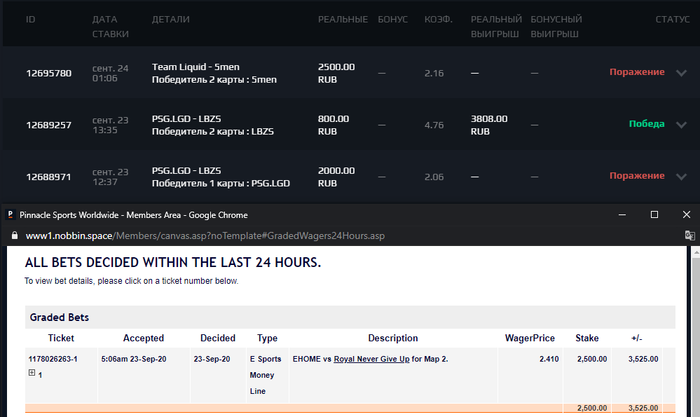Click the 3808.00 RUB winnings value

tap(489, 125)
